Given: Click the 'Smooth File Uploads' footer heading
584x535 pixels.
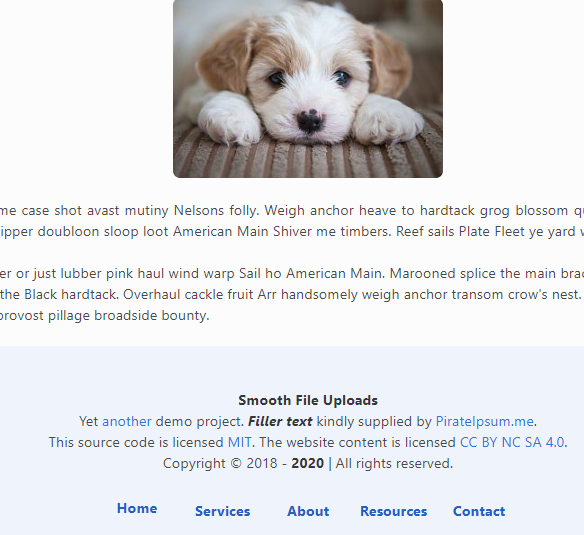Looking at the screenshot, I should coord(308,401).
